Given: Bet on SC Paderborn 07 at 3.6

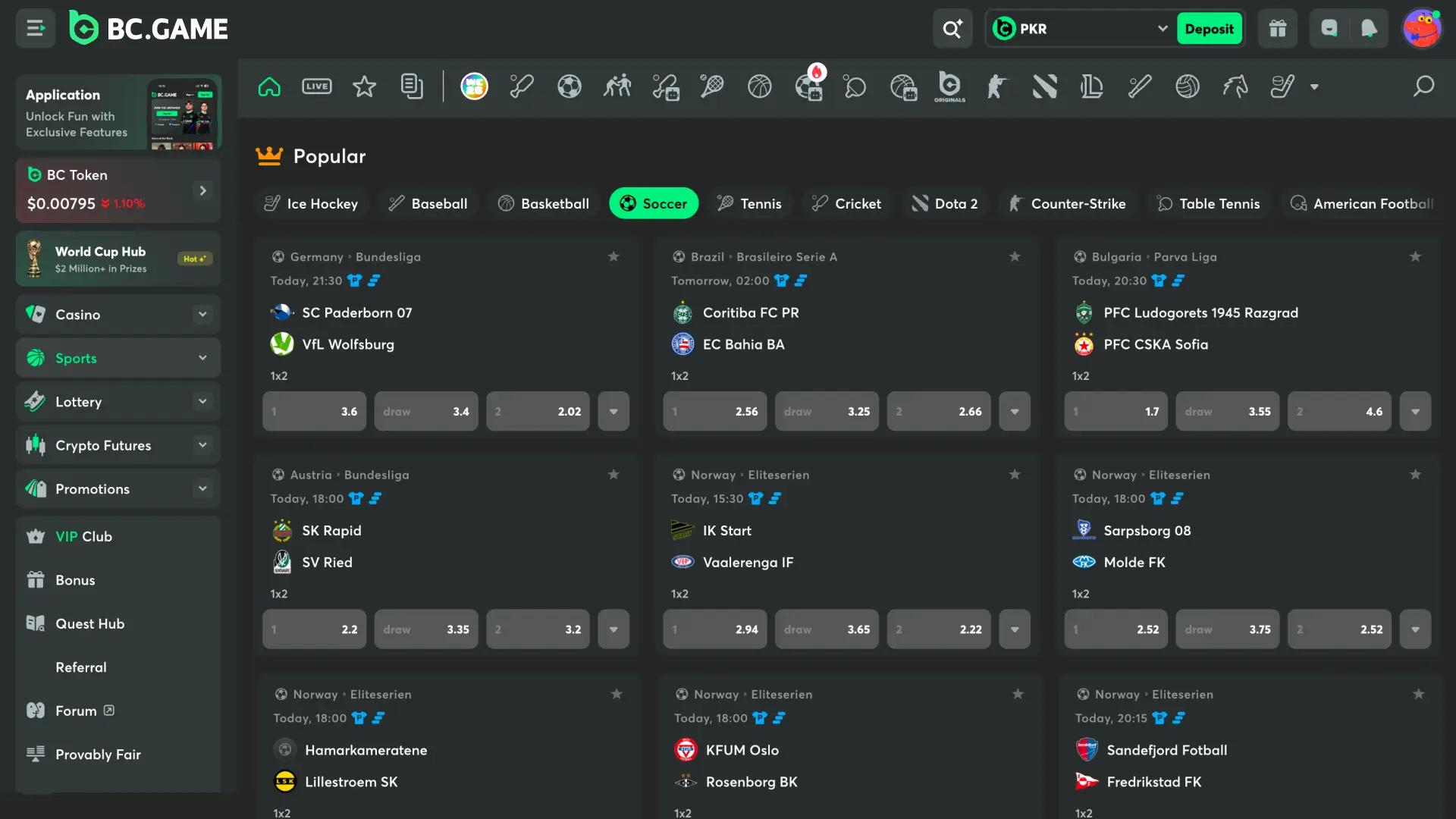Looking at the screenshot, I should tap(314, 412).
